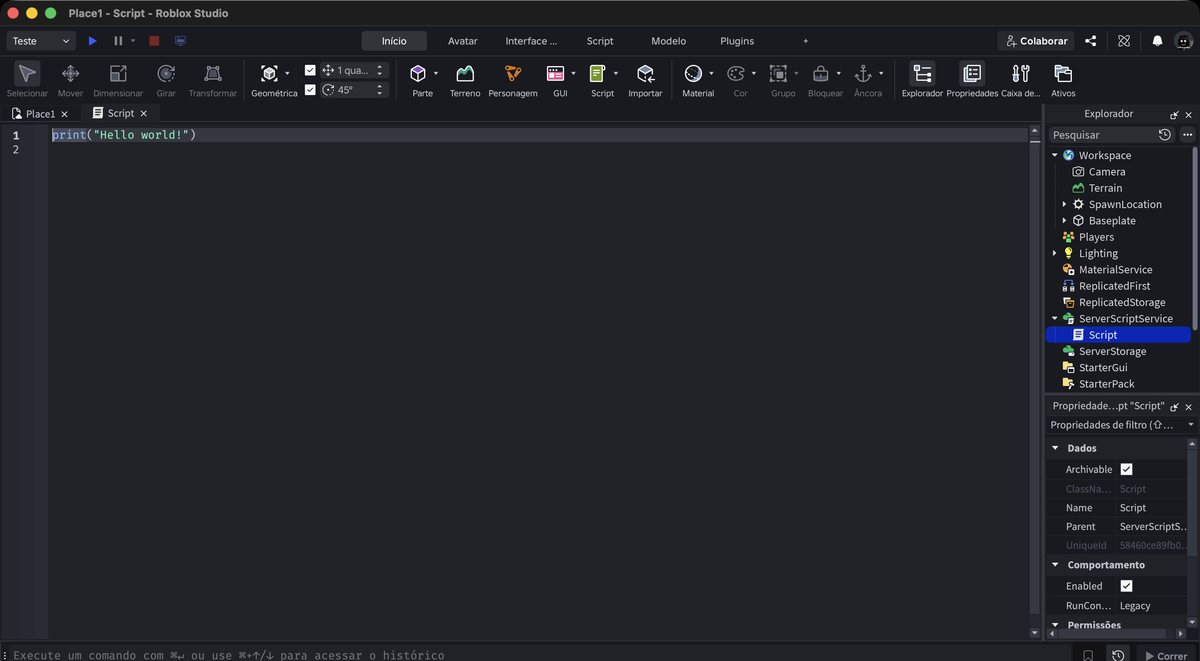1200x661 pixels.
Task: Expand the Baseplate node
Action: tap(1064, 220)
